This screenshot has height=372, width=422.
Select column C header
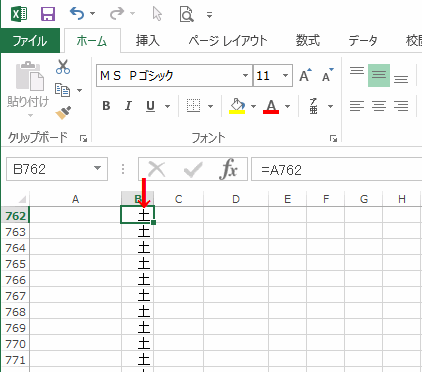click(x=178, y=199)
